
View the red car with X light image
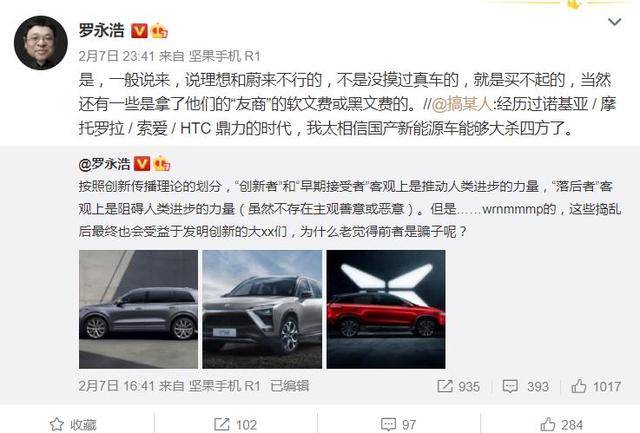[x=386, y=309]
